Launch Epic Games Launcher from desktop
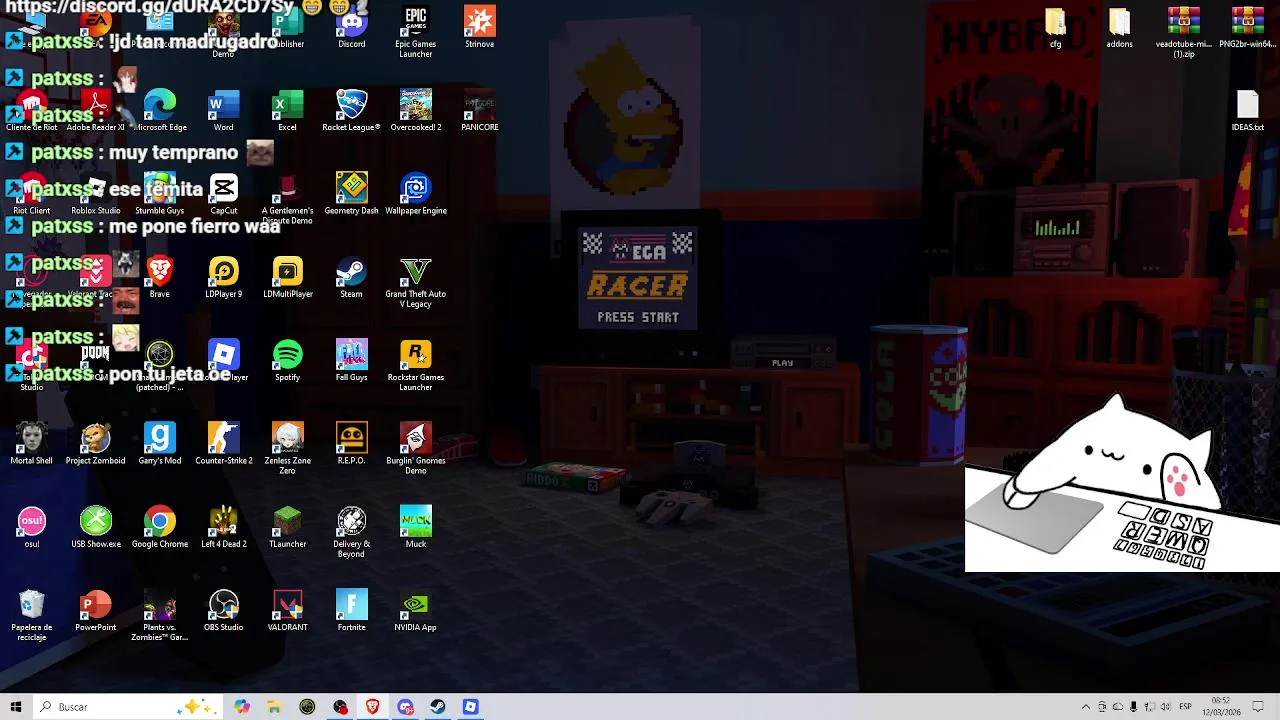The image size is (1280, 720). tap(415, 31)
